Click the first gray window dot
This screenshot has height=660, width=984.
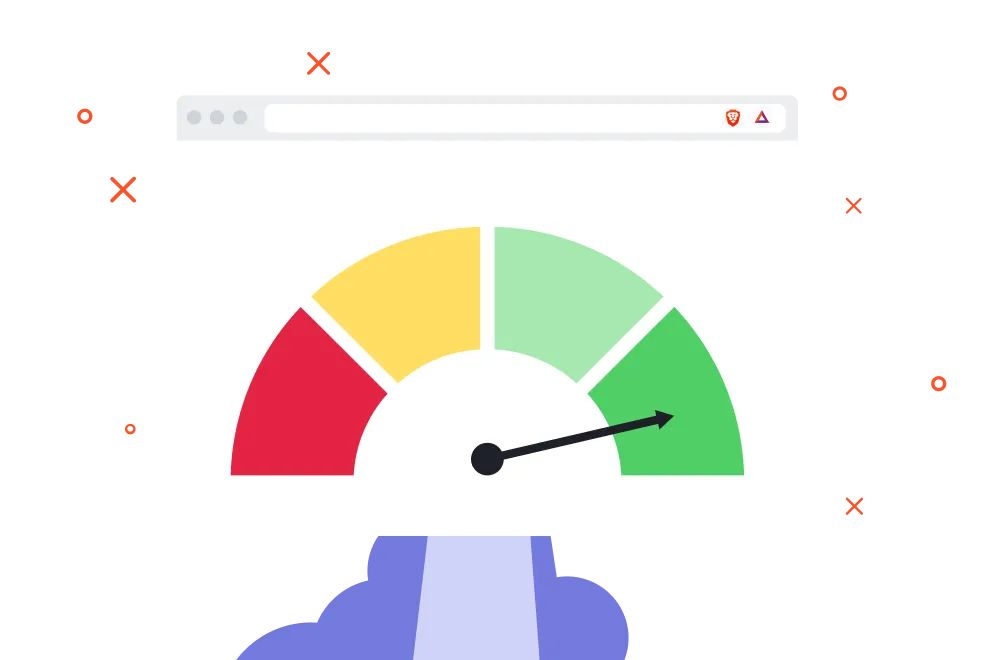pyautogui.click(x=194, y=117)
